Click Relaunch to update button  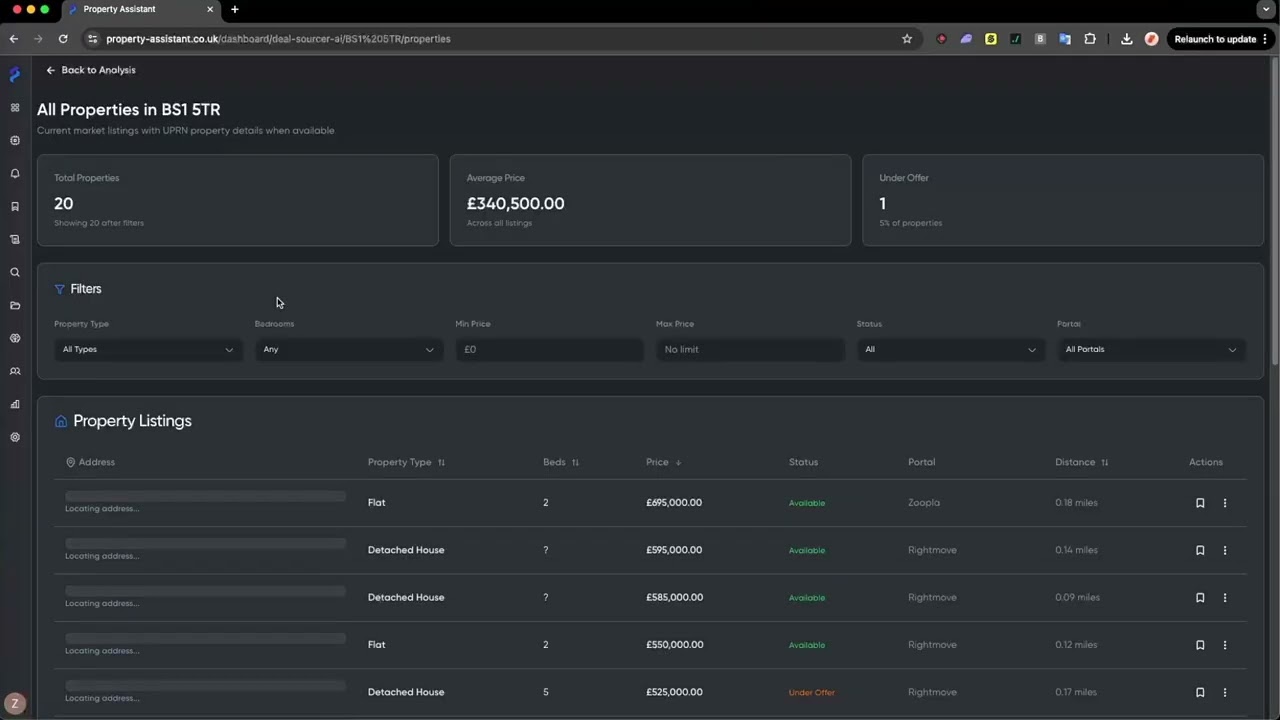point(1221,39)
